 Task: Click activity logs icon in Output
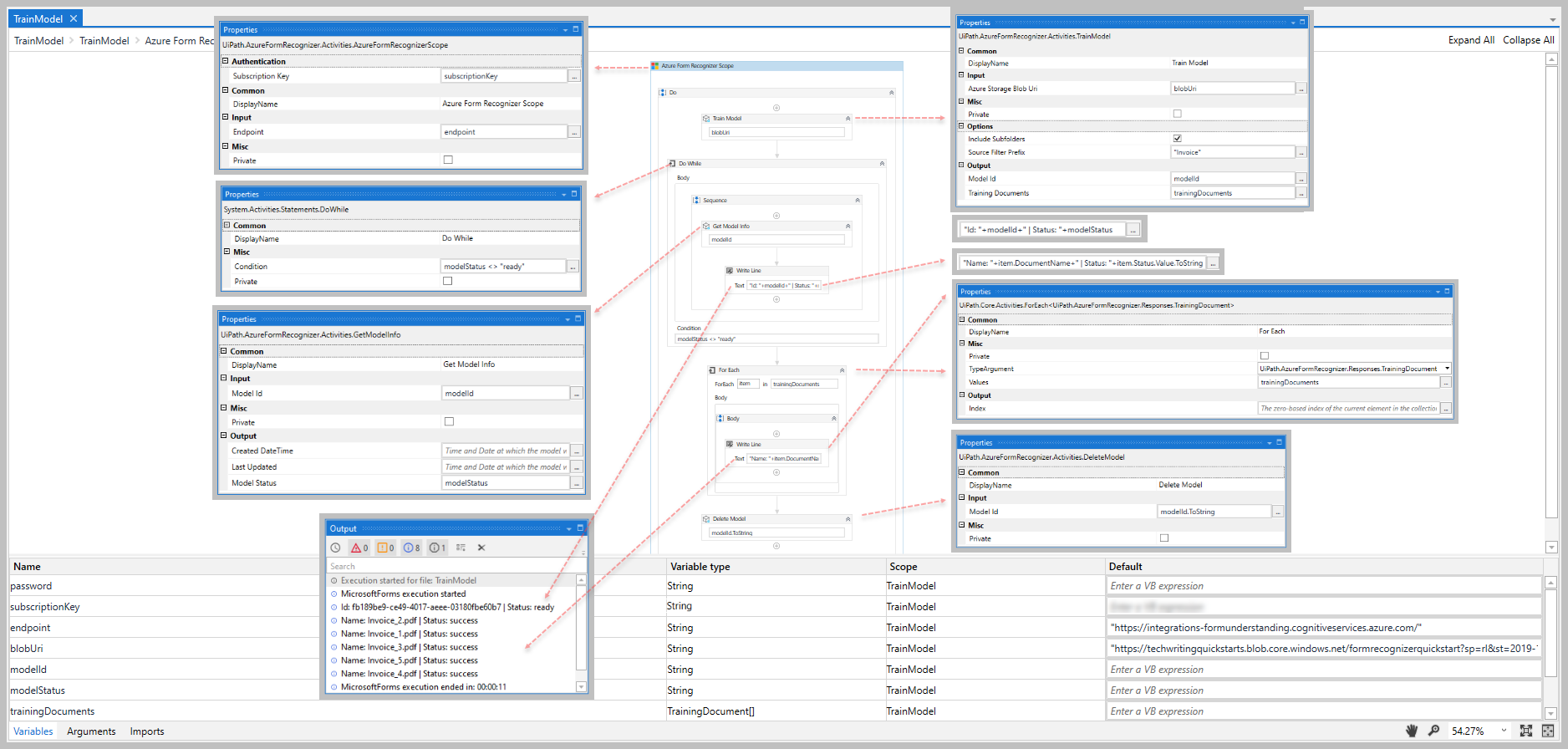point(461,548)
